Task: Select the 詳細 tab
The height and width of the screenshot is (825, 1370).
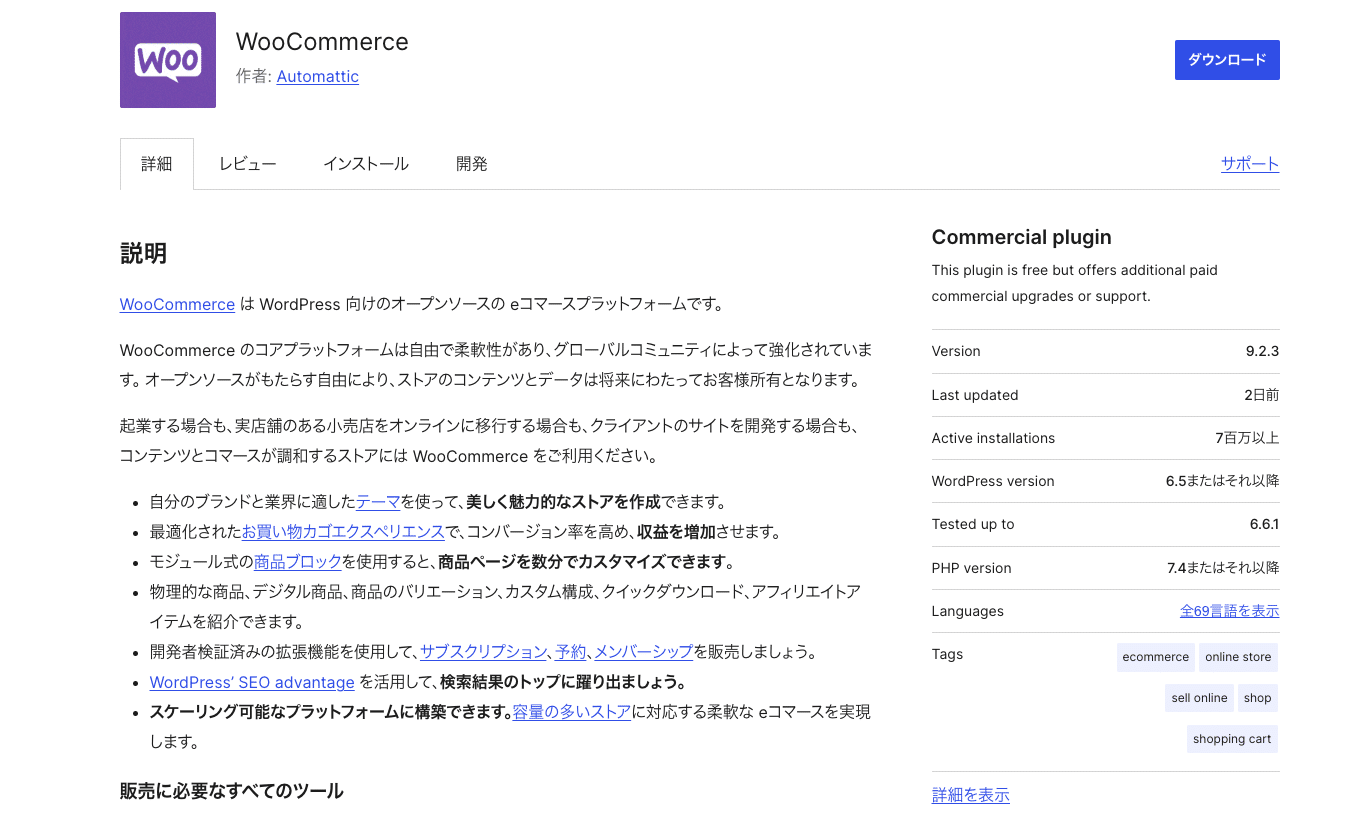Action: pos(157,164)
